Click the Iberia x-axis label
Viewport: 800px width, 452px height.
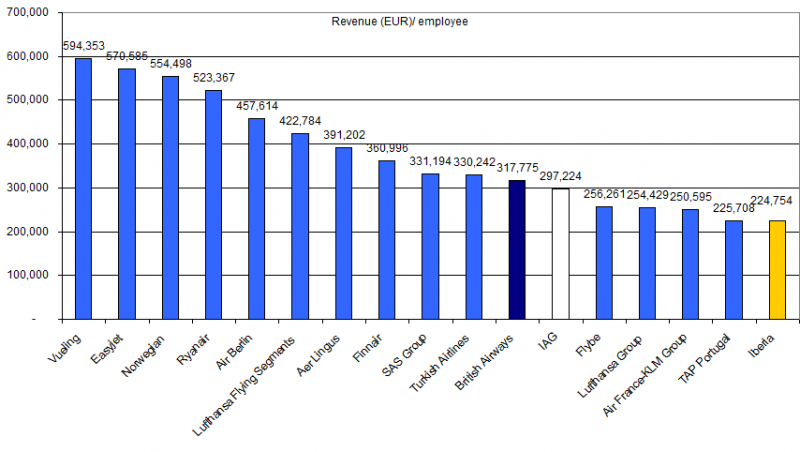[x=761, y=345]
